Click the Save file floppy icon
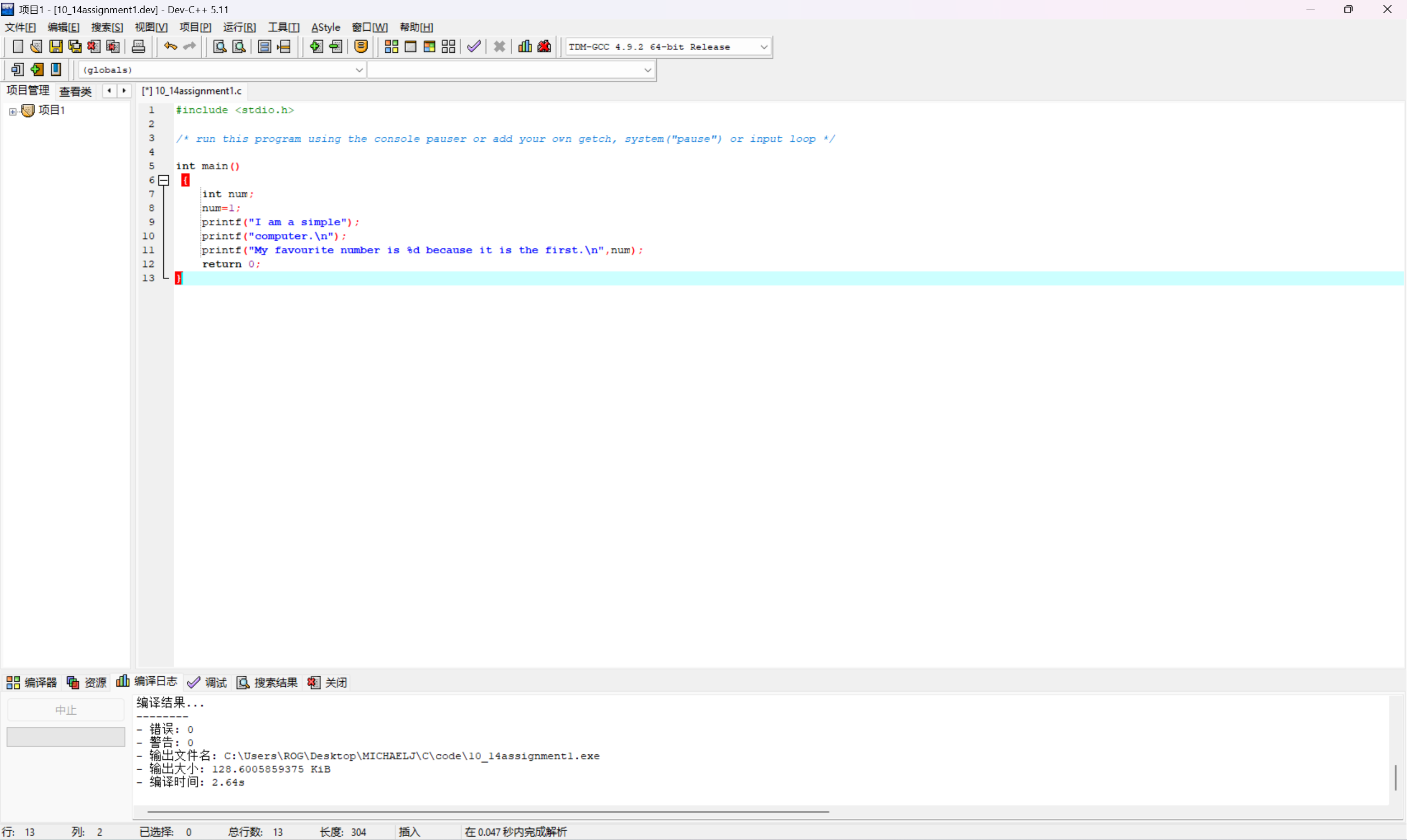1407x840 pixels. (56, 47)
